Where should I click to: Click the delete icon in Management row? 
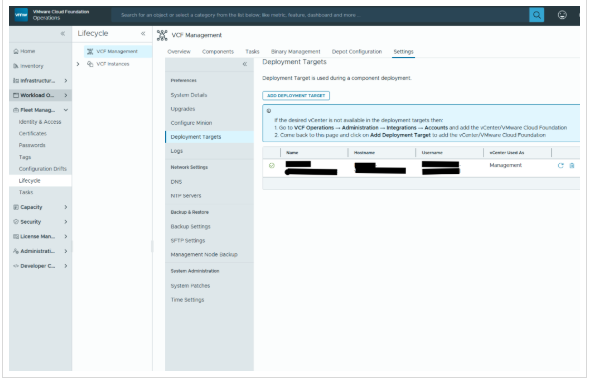[572, 166]
